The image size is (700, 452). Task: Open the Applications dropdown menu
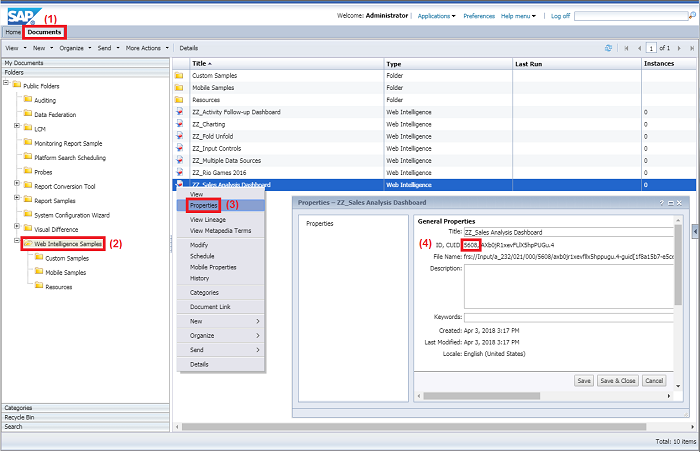436,16
